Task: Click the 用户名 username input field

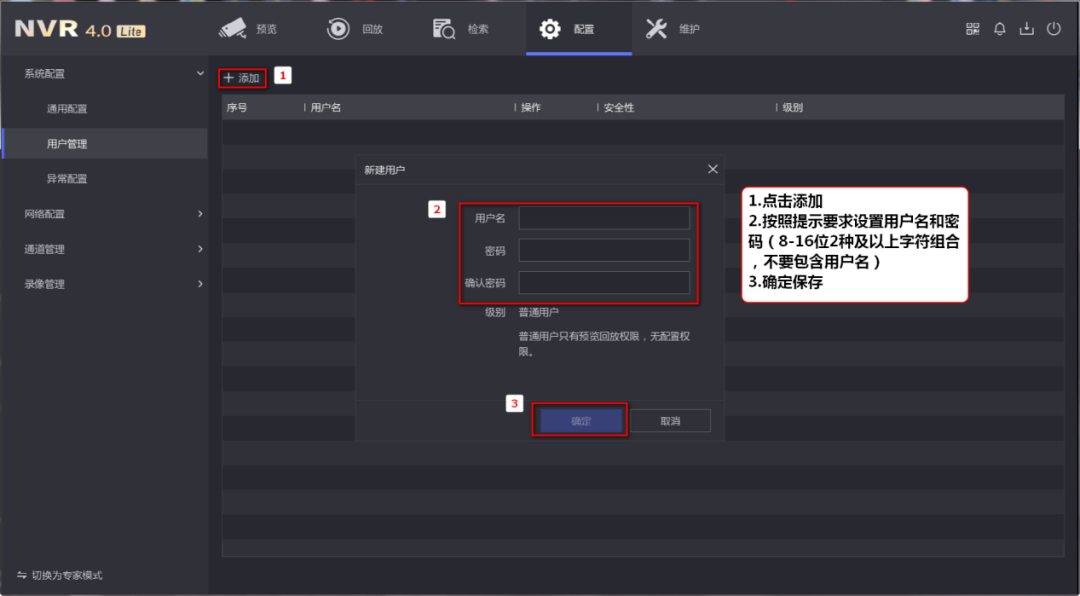Action: point(604,217)
